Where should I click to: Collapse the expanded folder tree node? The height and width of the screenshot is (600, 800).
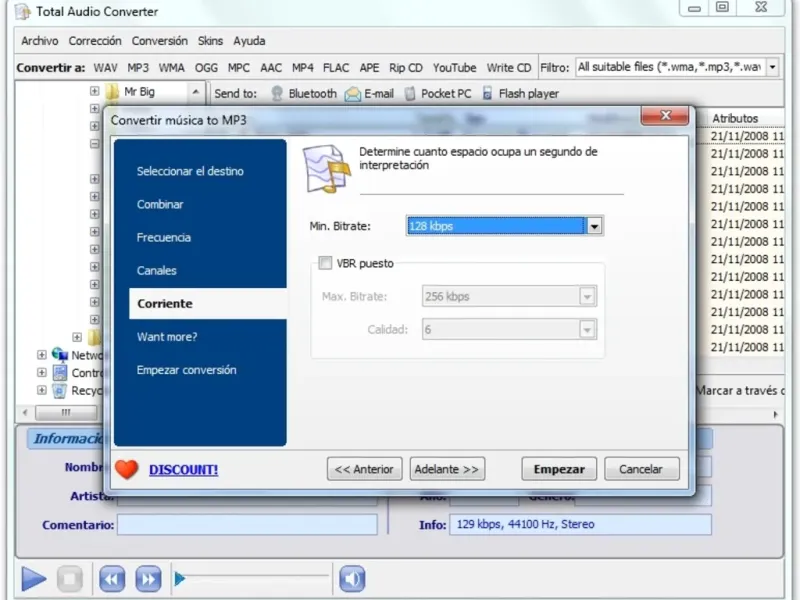click(94, 144)
